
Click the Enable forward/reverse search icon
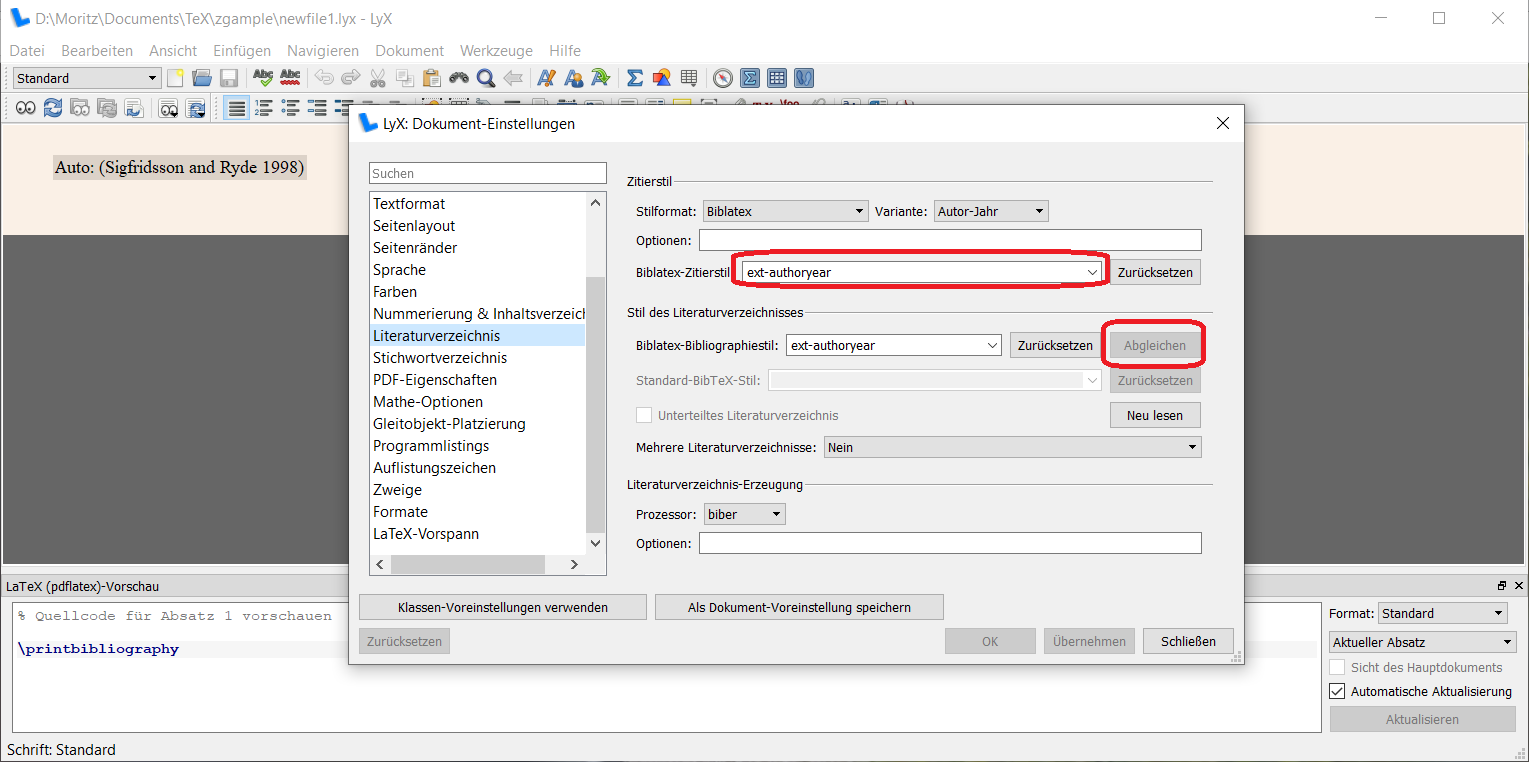tap(134, 108)
